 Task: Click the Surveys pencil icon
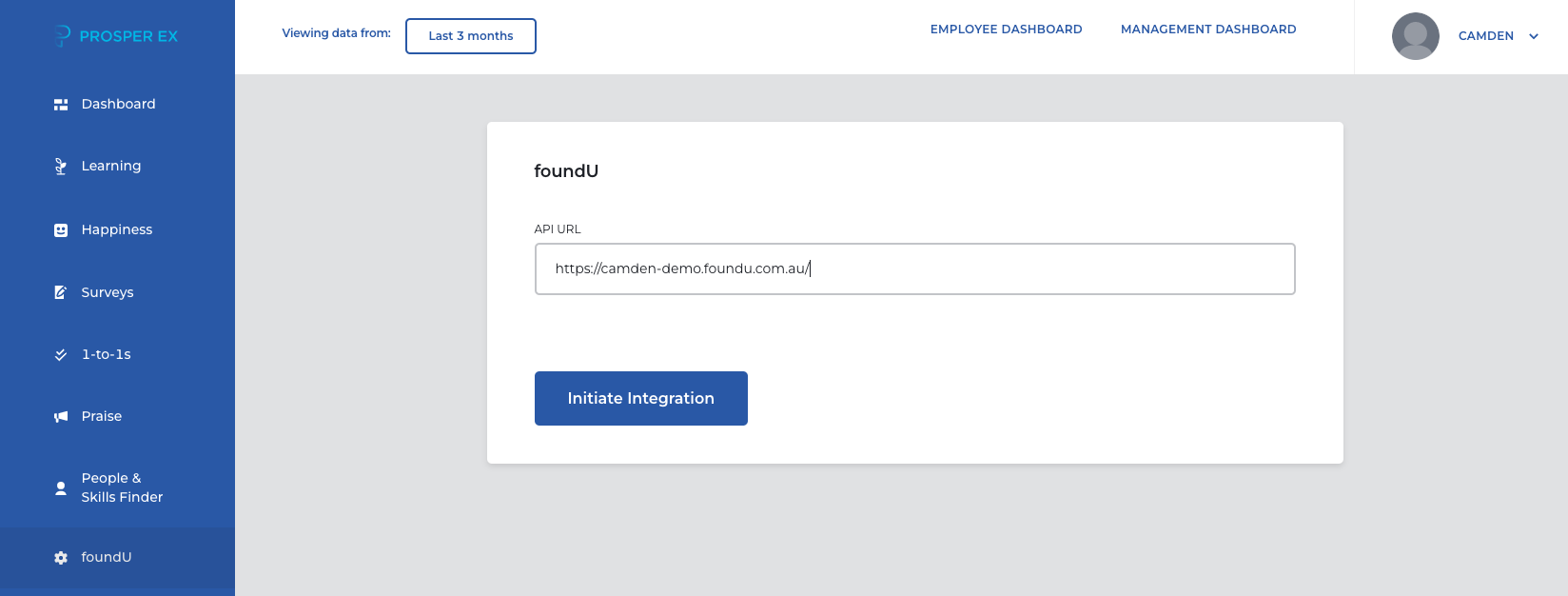(x=61, y=292)
